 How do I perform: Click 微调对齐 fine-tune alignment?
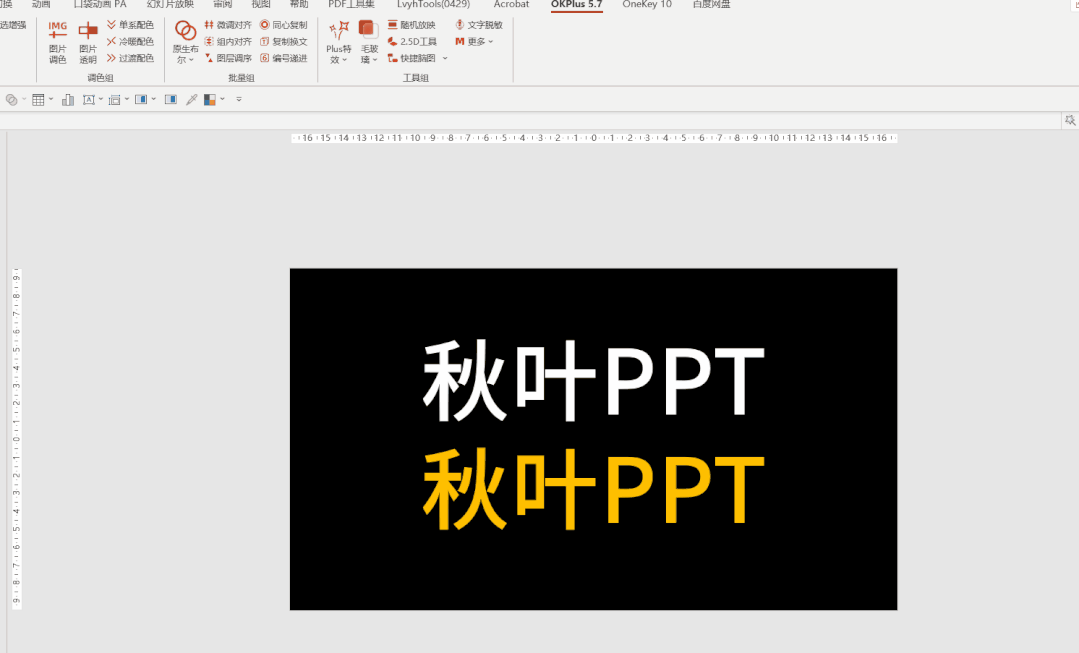(x=228, y=25)
